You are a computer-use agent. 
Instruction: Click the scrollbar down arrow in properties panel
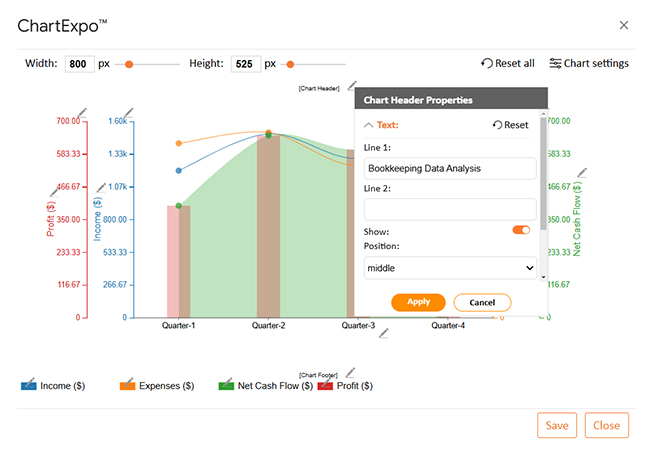pos(543,277)
